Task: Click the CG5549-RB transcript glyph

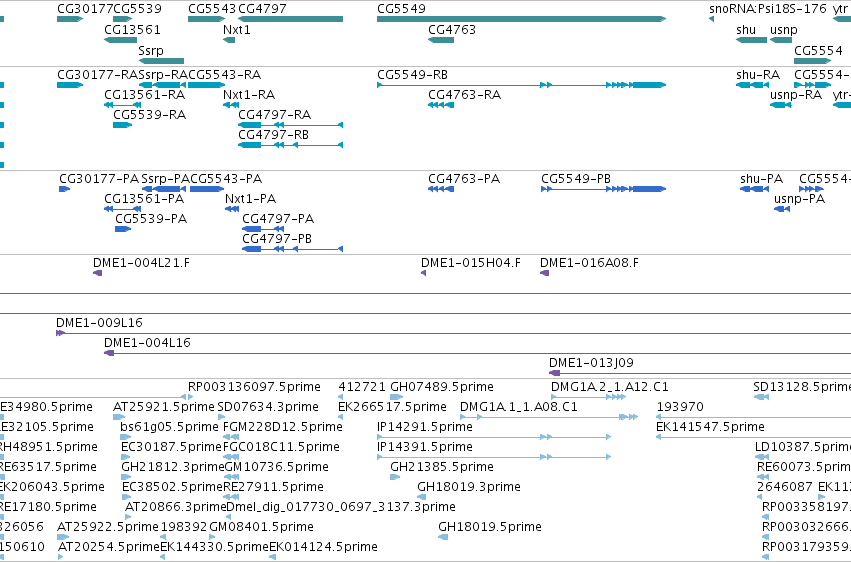Action: [522, 85]
